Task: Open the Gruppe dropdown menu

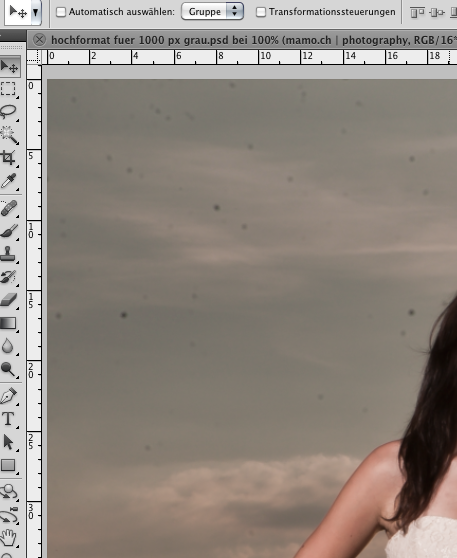Action: pyautogui.click(x=212, y=11)
